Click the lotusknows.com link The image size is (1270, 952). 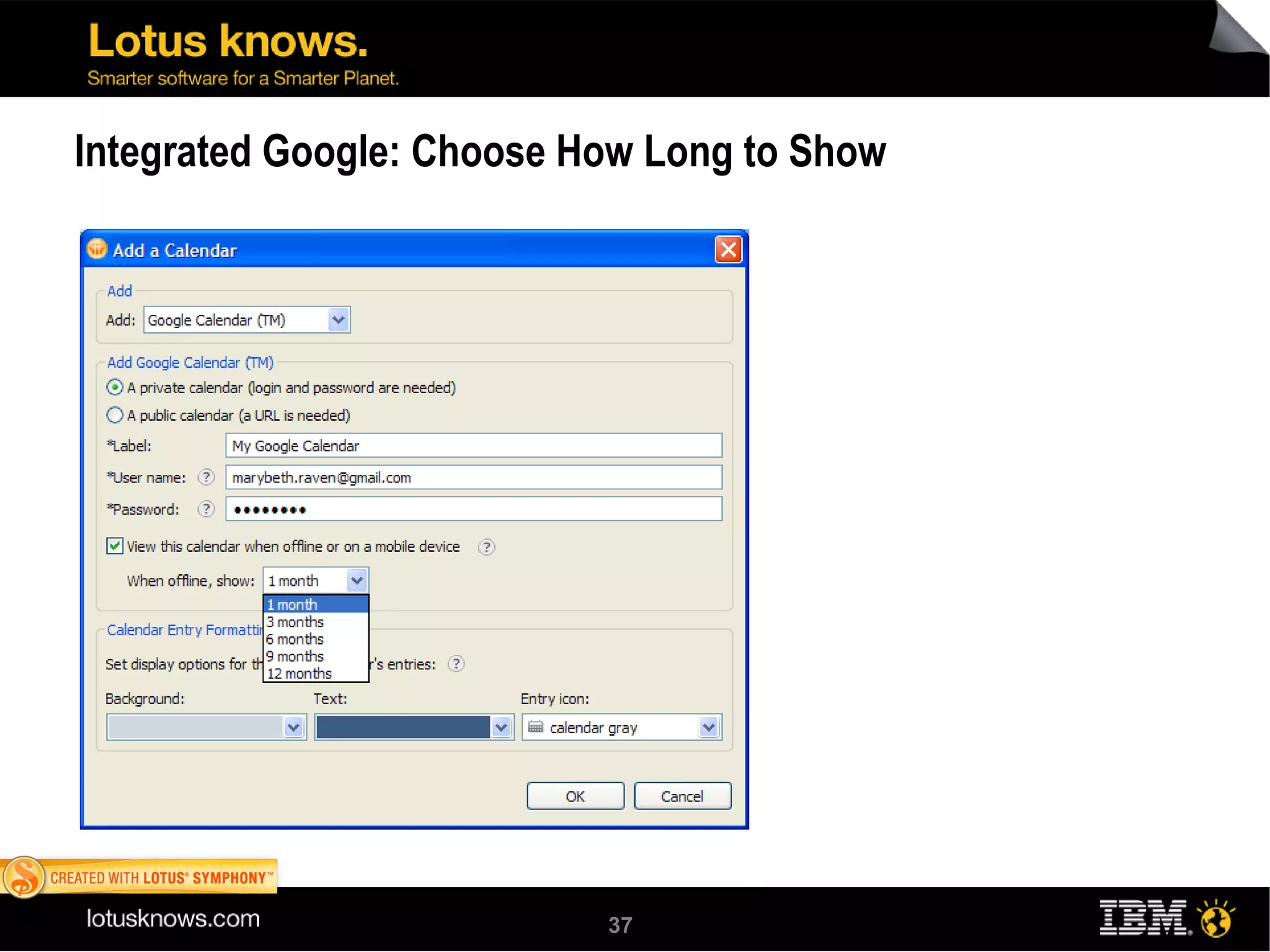173,919
